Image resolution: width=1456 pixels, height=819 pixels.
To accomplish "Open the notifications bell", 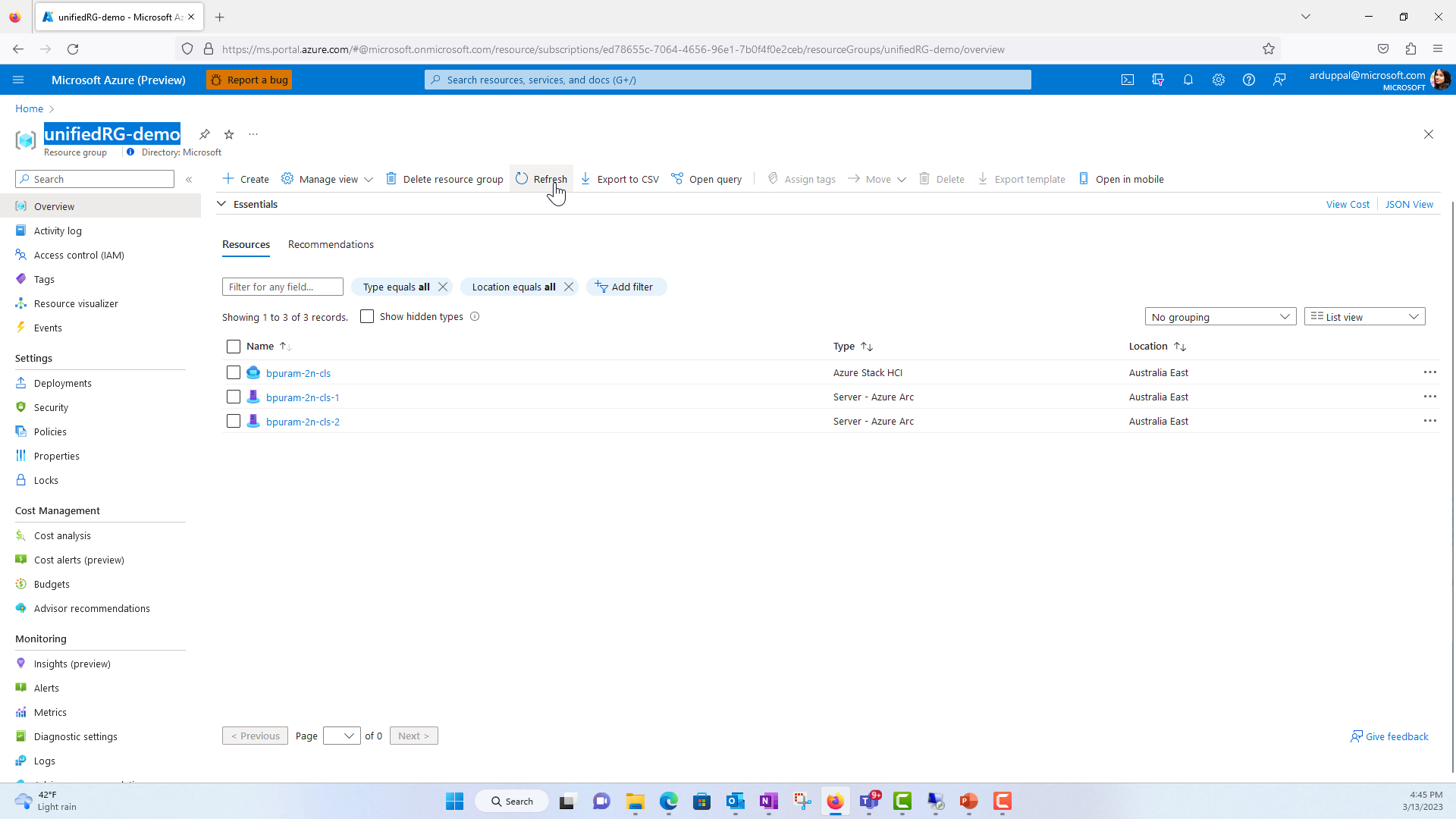I will tap(1188, 80).
